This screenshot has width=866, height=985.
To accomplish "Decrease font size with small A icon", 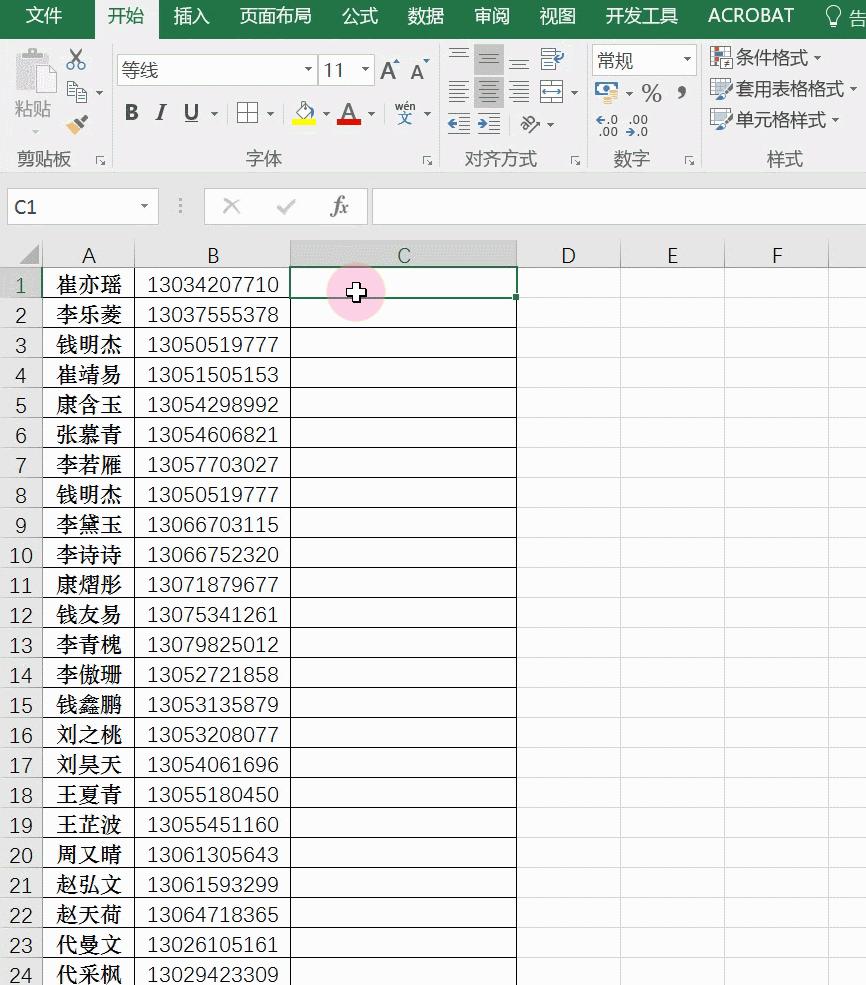I will coord(419,70).
